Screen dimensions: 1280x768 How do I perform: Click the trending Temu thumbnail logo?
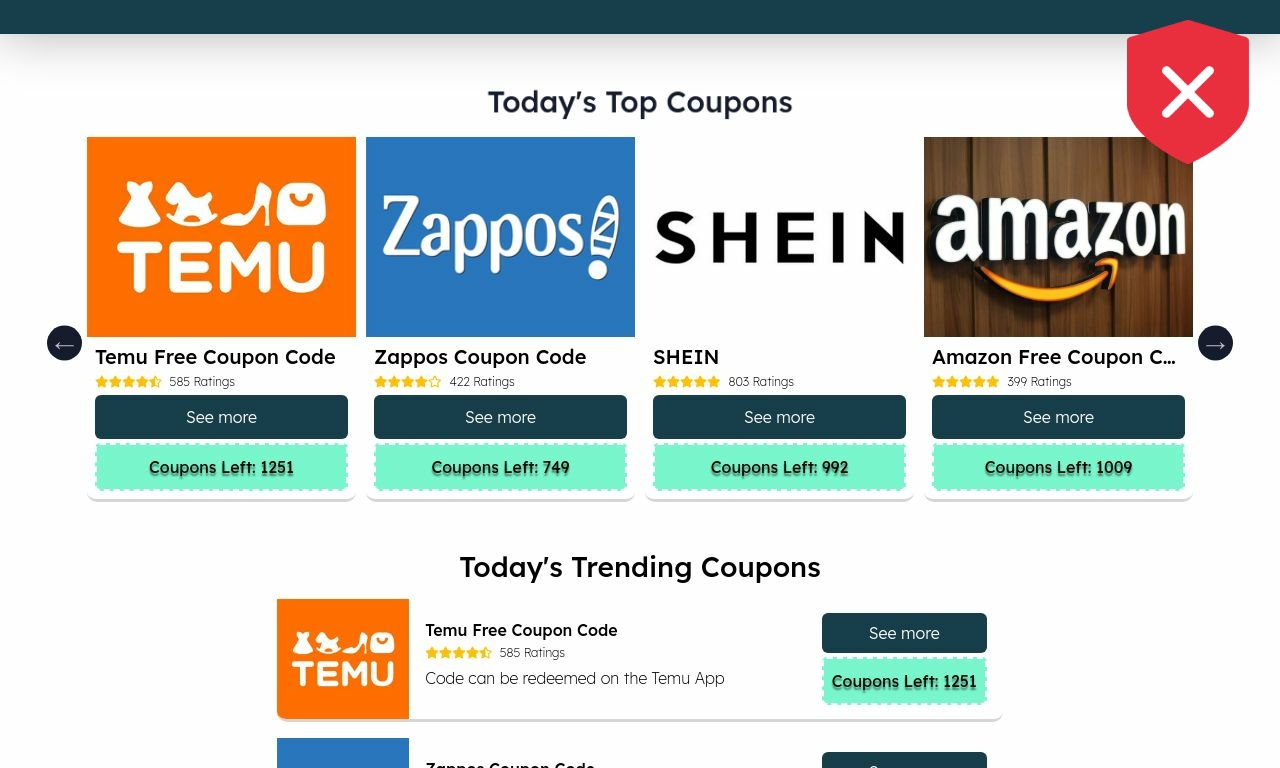[343, 659]
